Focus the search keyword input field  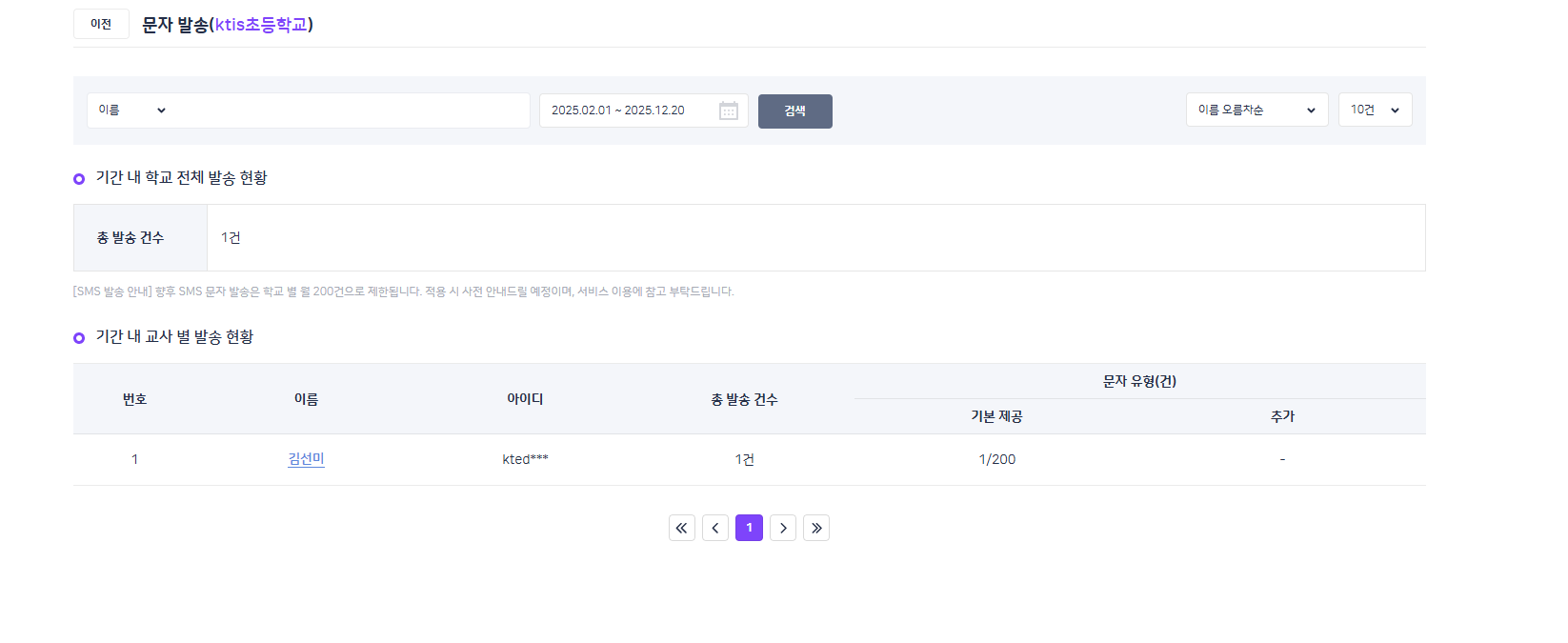tap(351, 111)
